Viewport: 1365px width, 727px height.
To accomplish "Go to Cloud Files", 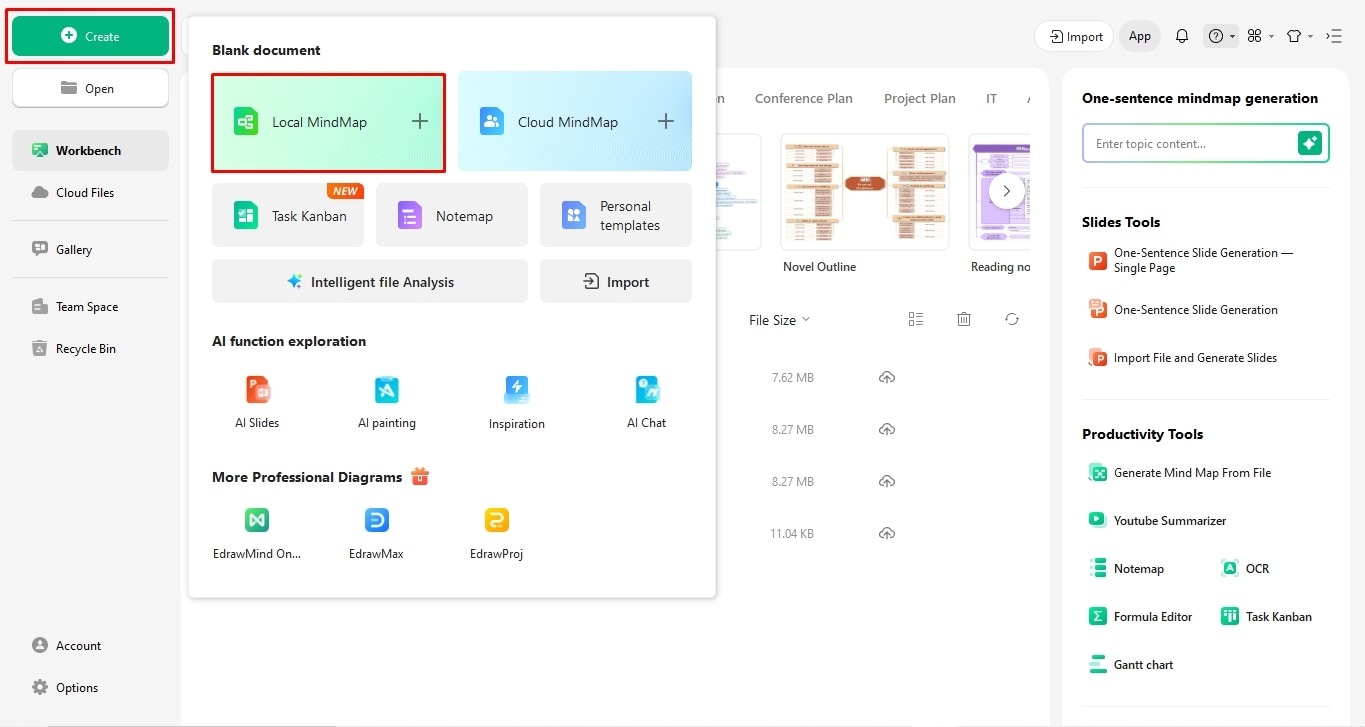I will (x=90, y=192).
